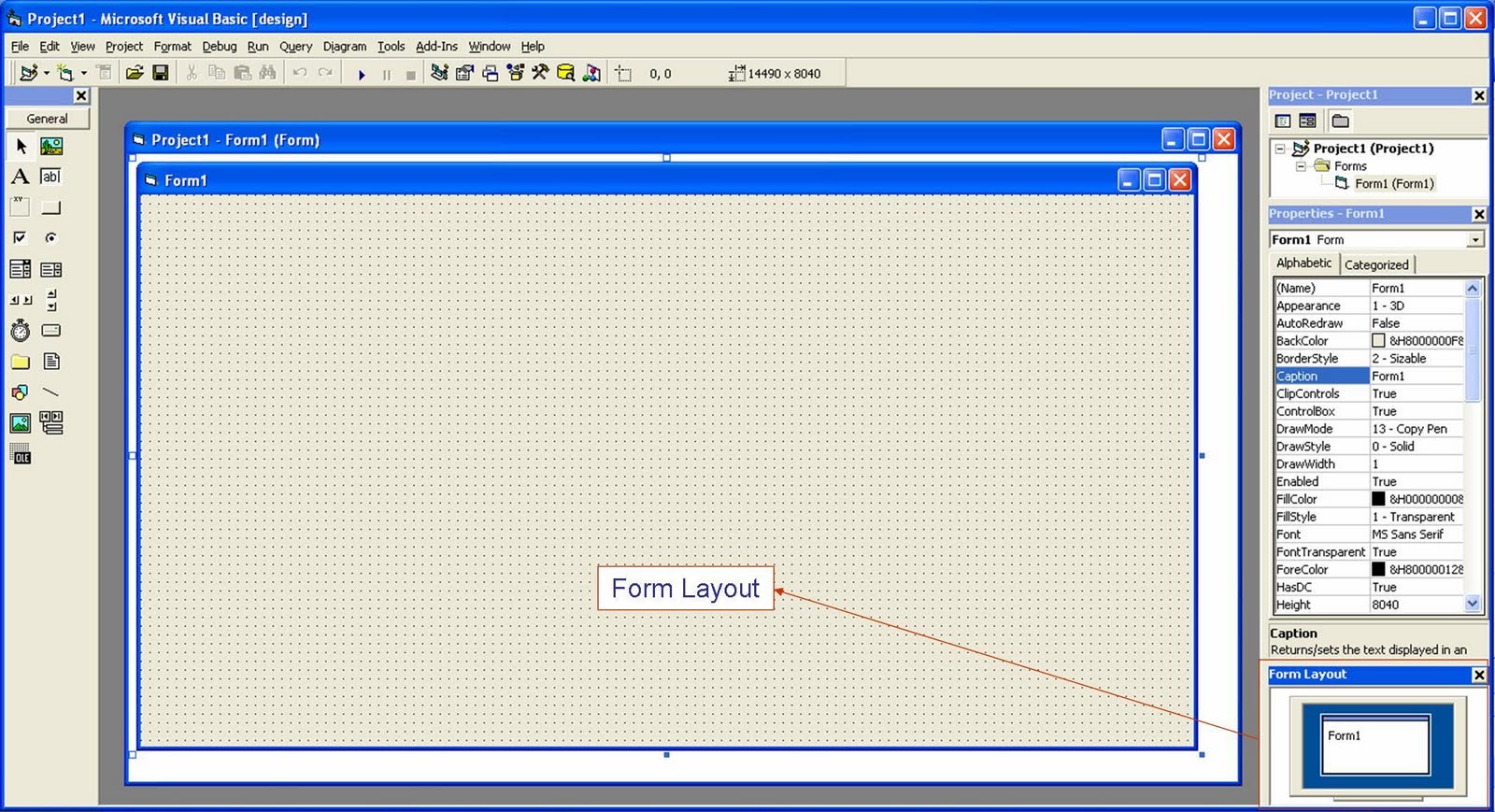Open the Data View Window icon
The image size is (1495, 812).
click(565, 73)
